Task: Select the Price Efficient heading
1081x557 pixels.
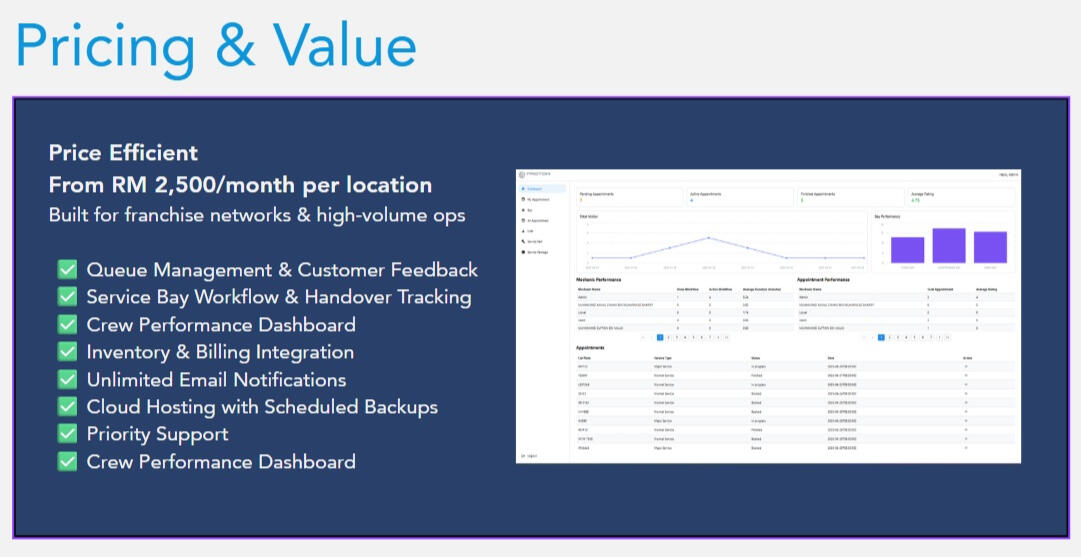Action: point(123,152)
